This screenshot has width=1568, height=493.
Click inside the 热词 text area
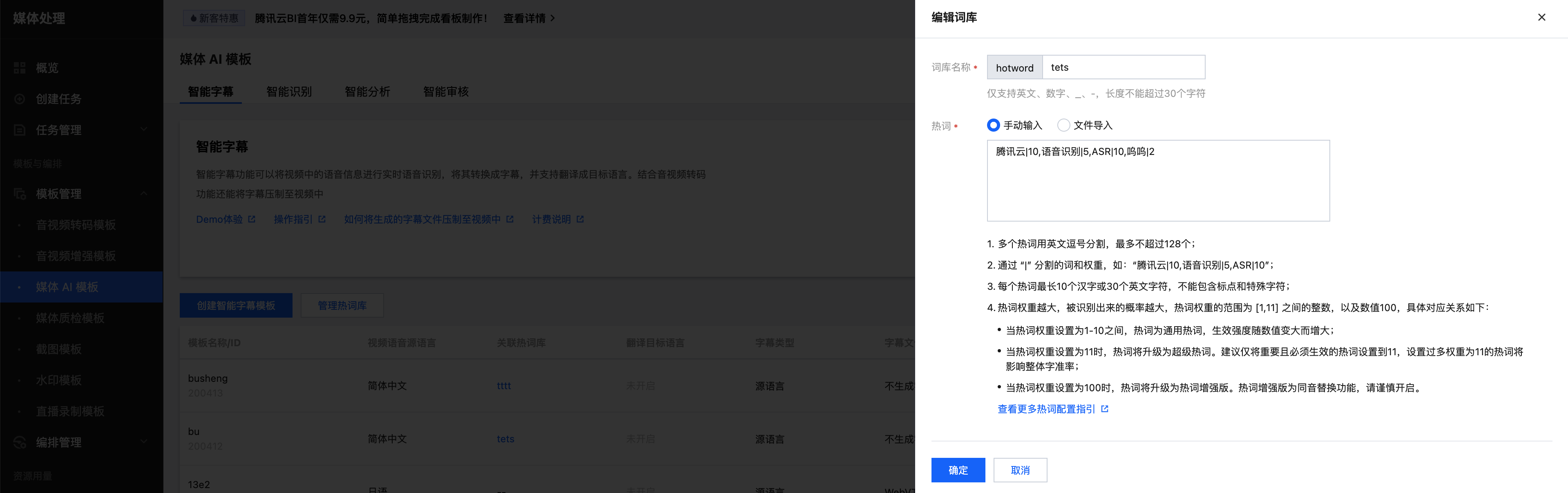[1158, 183]
